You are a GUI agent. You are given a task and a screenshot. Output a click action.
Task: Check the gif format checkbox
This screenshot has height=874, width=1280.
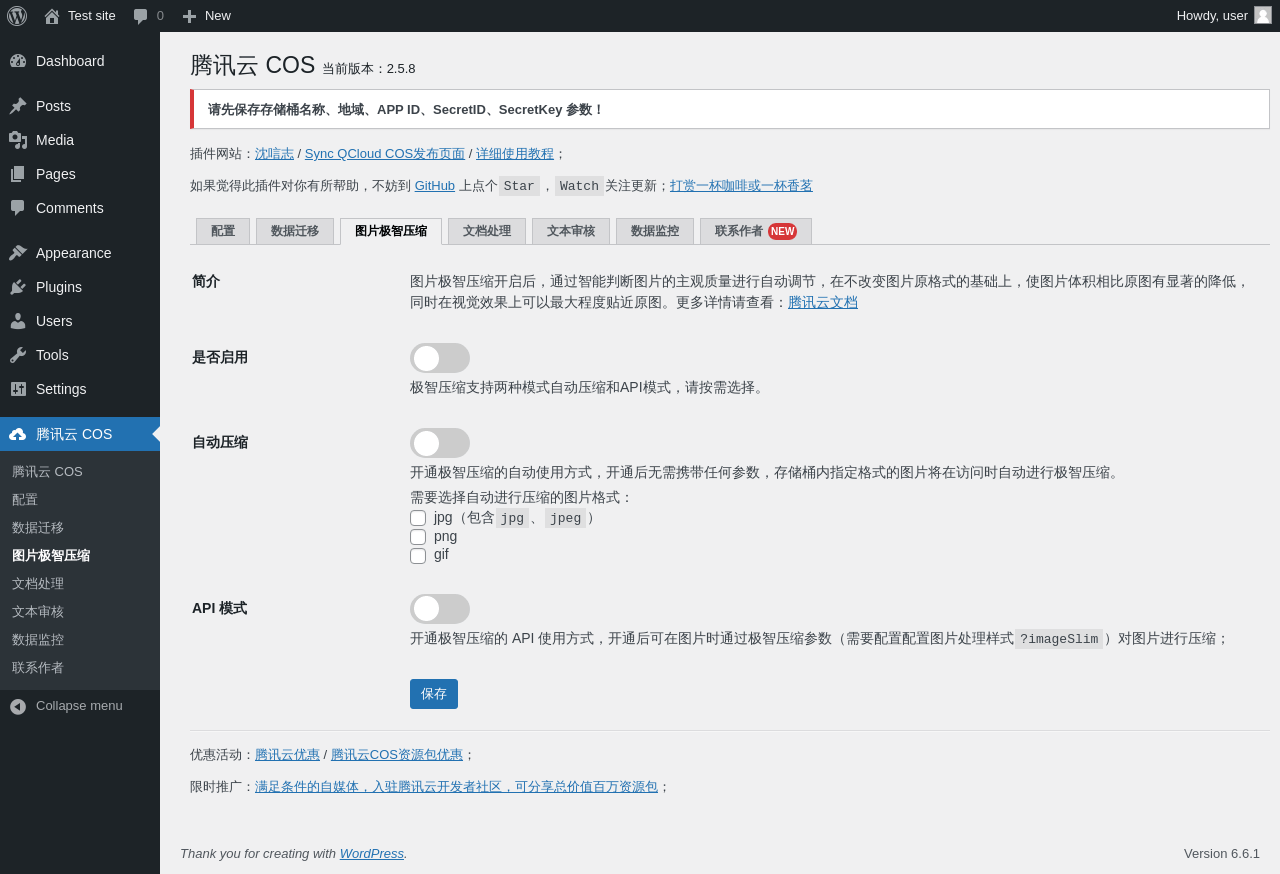(418, 556)
